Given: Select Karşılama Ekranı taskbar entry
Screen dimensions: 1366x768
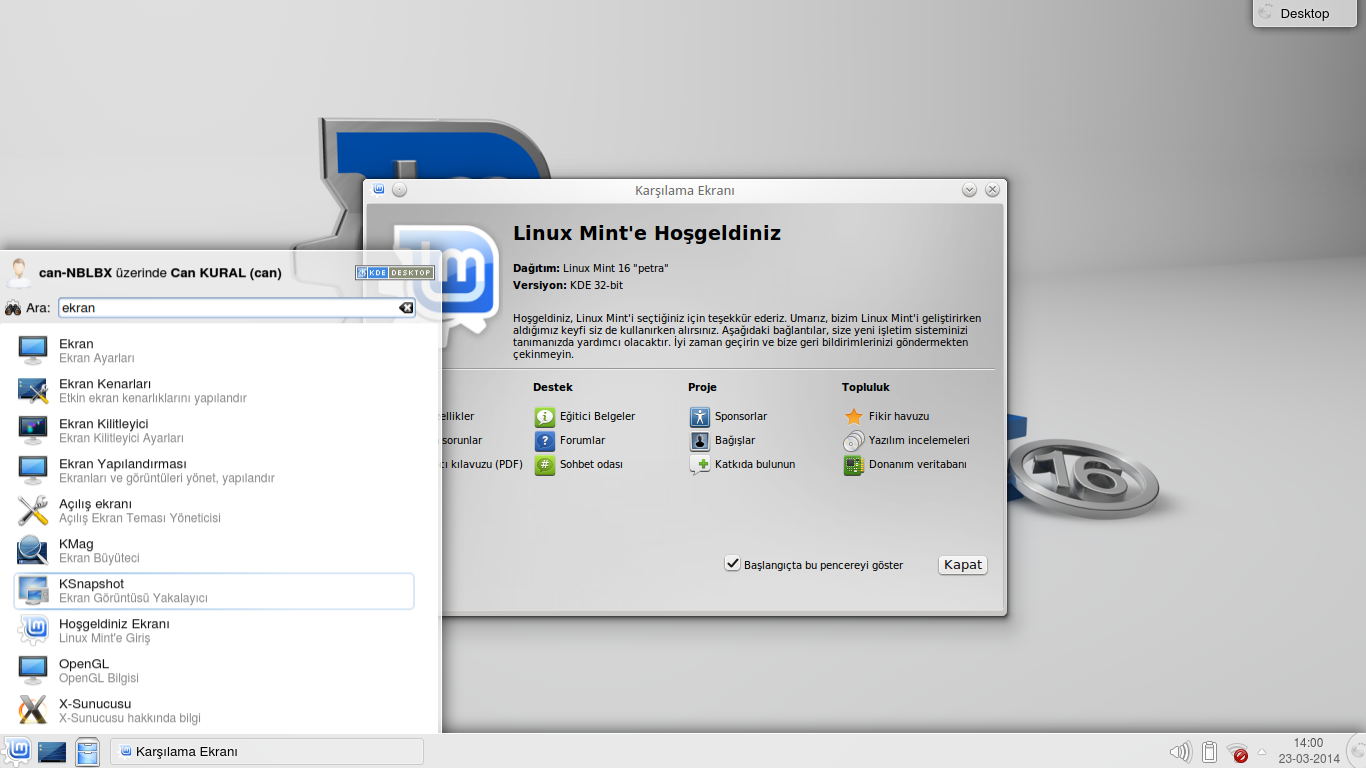Looking at the screenshot, I should [267, 751].
